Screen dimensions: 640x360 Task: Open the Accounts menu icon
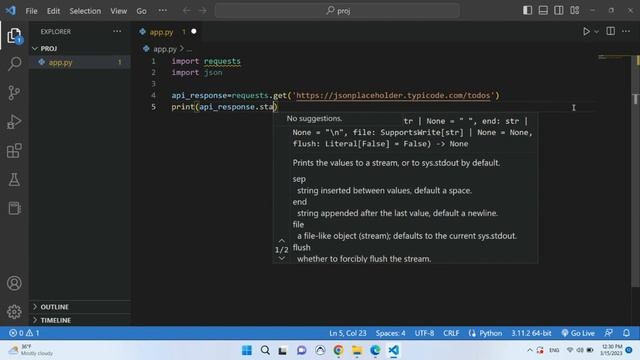click(14, 283)
